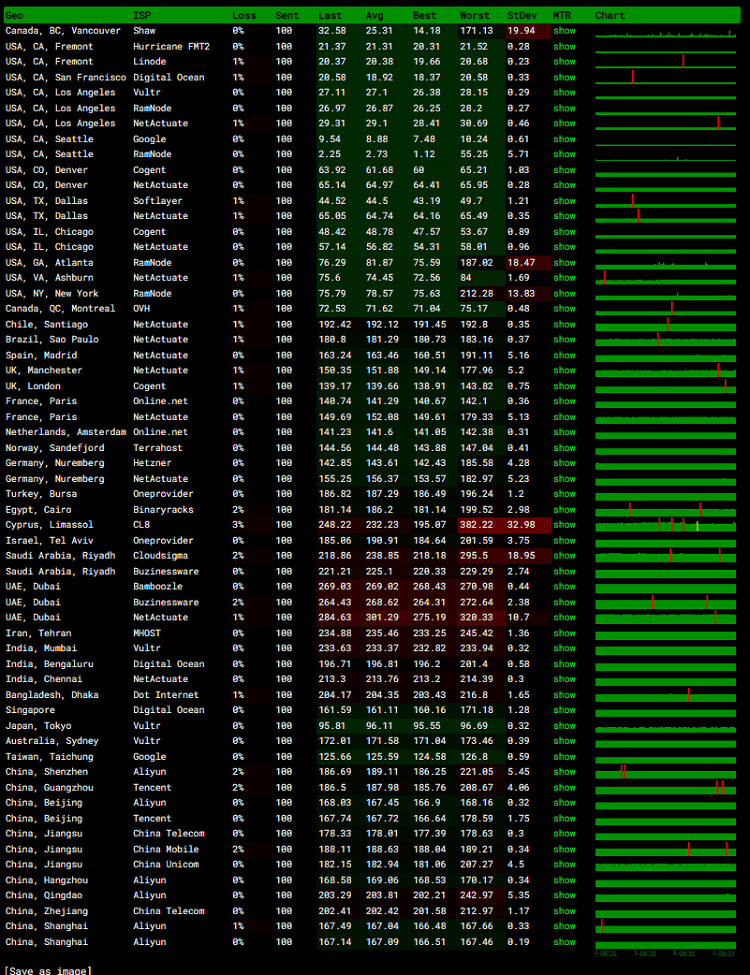Show MTR for Dallas Softlayer
The width and height of the screenshot is (750, 975).
[564, 200]
